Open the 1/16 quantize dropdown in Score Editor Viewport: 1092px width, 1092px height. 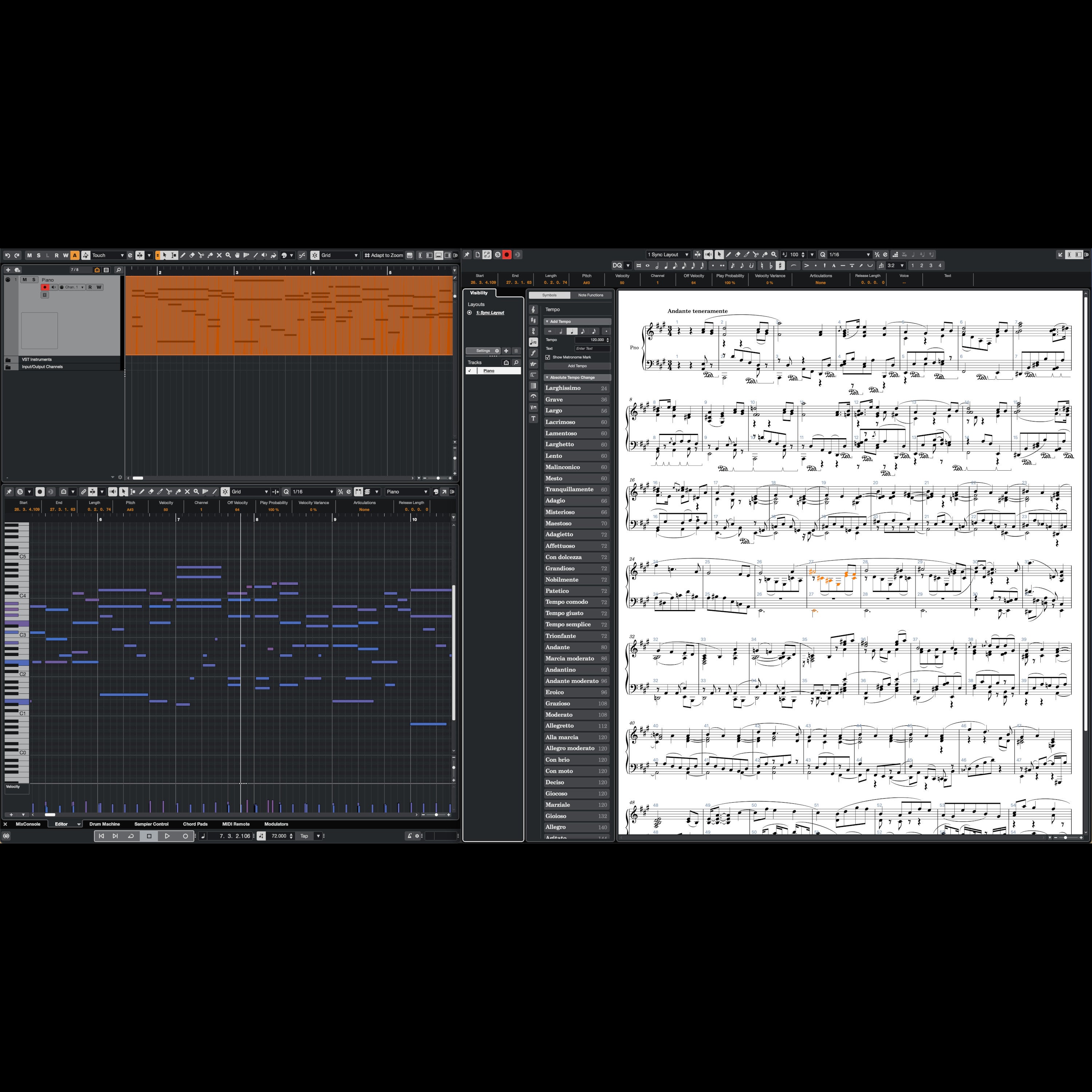pos(850,254)
